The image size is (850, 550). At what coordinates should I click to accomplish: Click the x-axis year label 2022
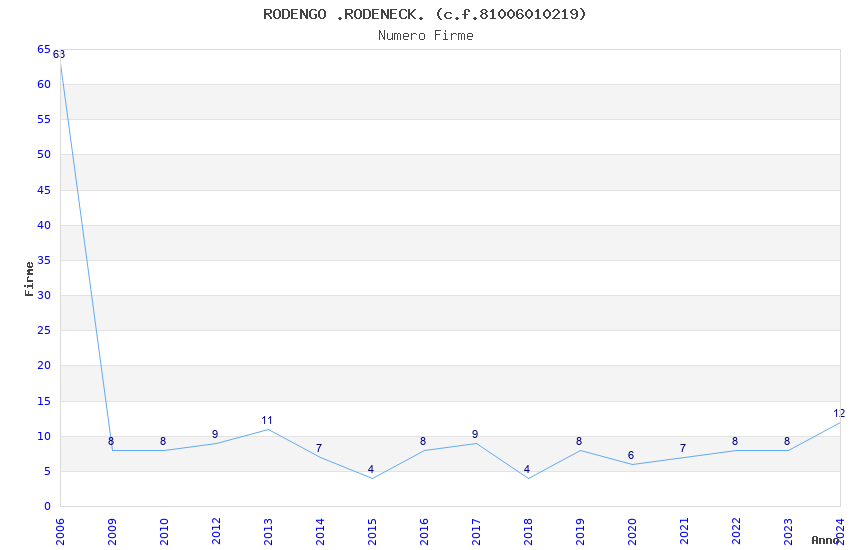click(736, 531)
